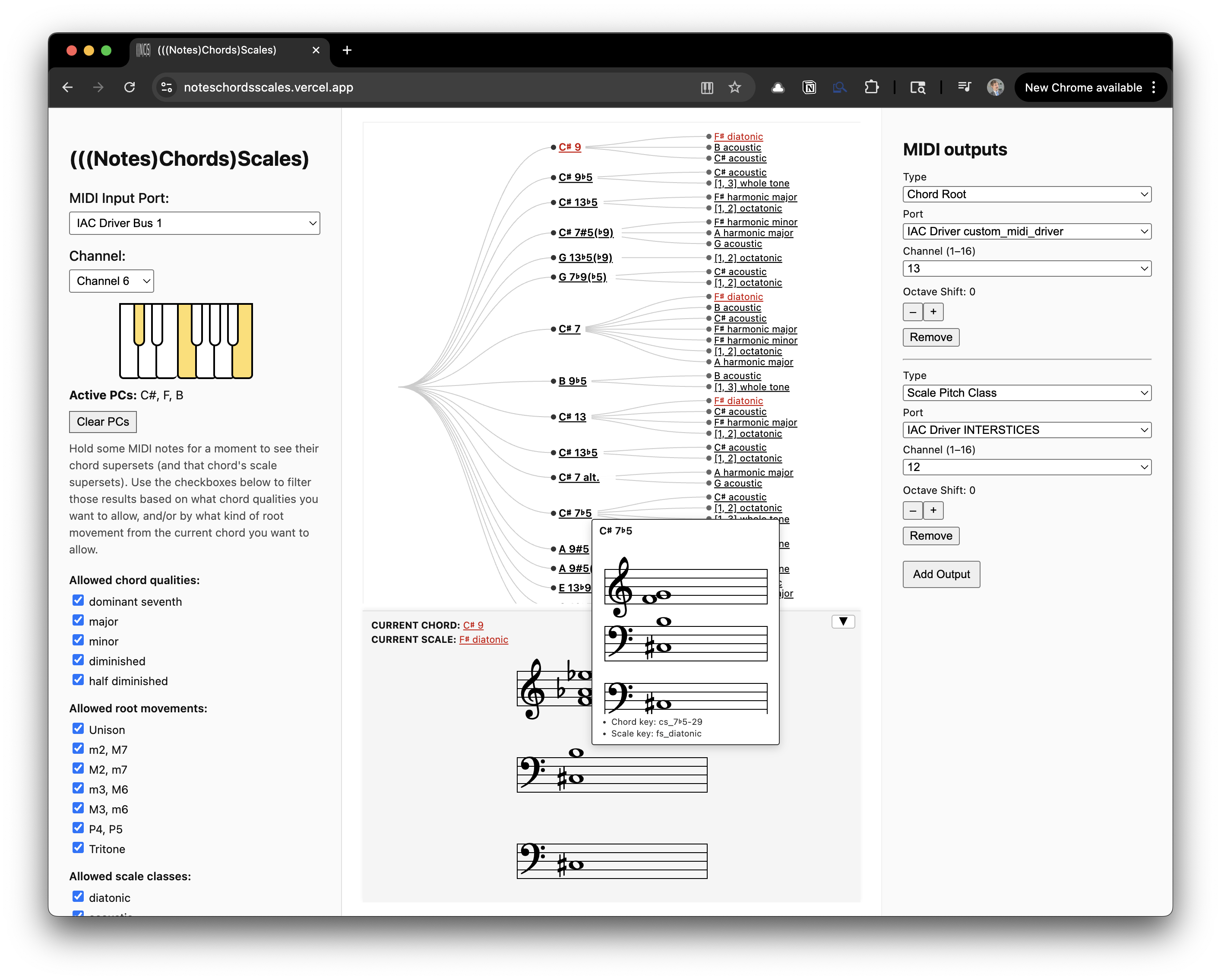Click the browser reload page icon

[x=130, y=87]
